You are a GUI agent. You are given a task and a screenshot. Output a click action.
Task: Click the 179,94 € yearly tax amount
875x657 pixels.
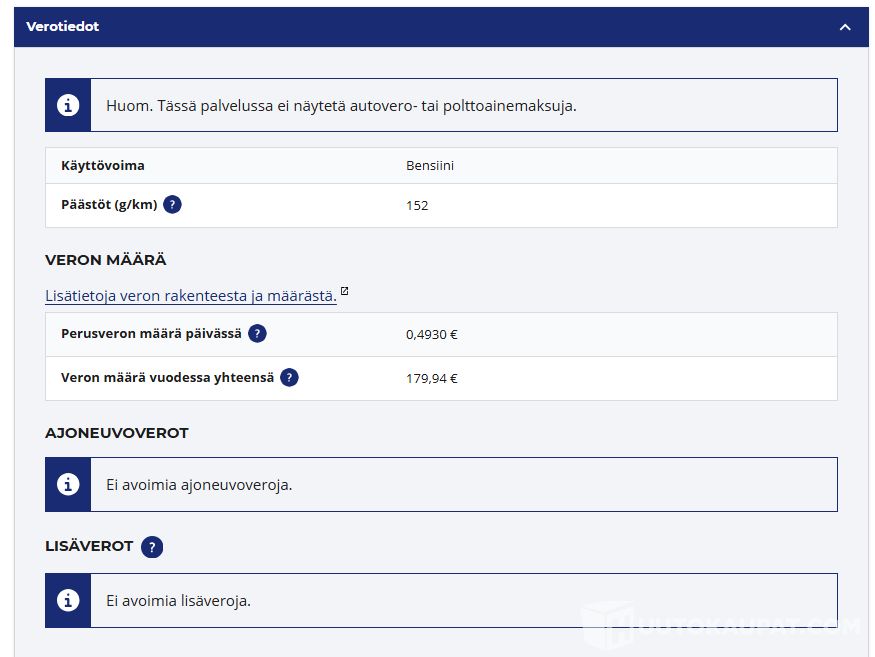pos(432,379)
